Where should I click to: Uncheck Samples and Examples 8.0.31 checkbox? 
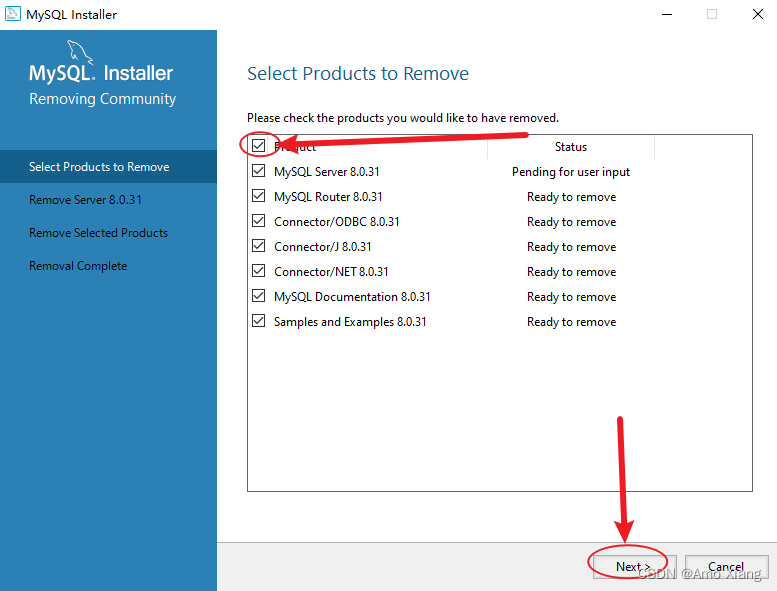pyautogui.click(x=258, y=321)
